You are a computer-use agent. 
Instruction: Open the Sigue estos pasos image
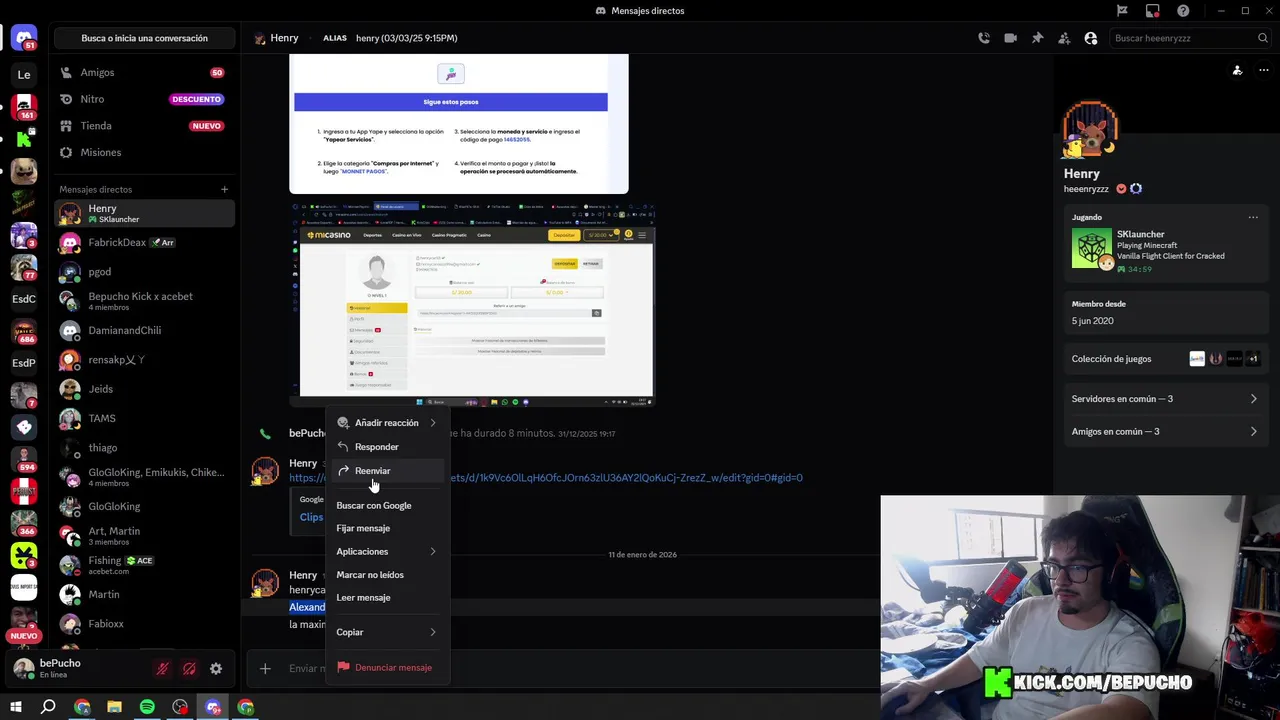coord(459,124)
